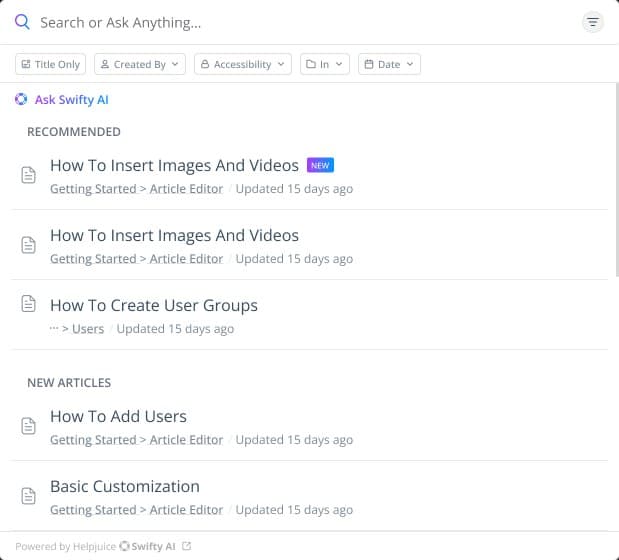Viewport: 619px width, 560px height.
Task: Click document icon beside How To Add Users
Action: click(x=28, y=426)
